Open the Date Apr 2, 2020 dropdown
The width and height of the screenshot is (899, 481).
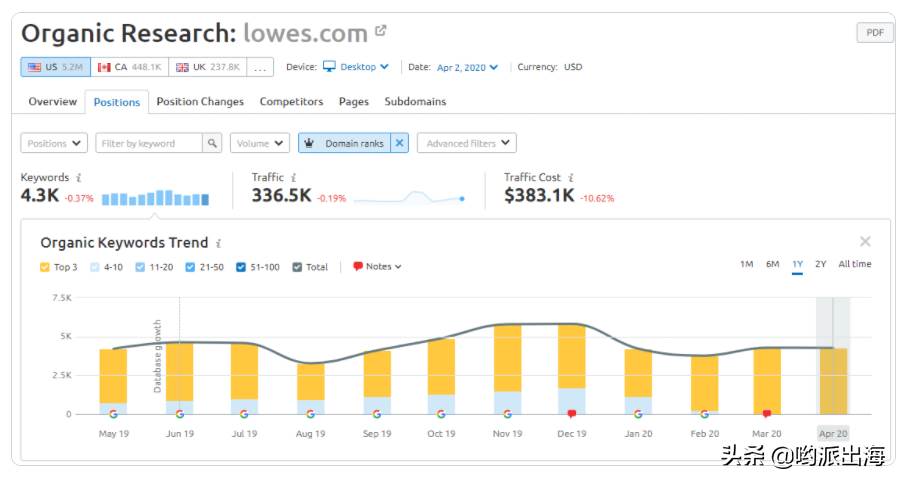click(467, 67)
